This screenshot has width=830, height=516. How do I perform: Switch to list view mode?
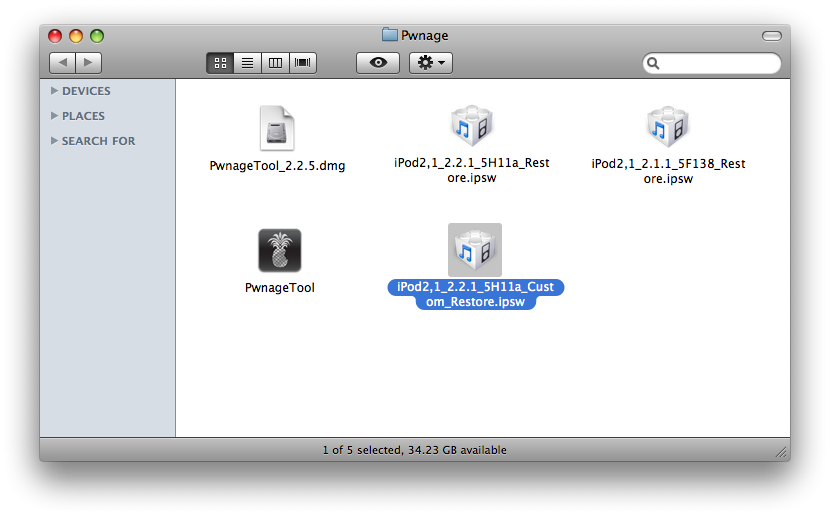248,63
